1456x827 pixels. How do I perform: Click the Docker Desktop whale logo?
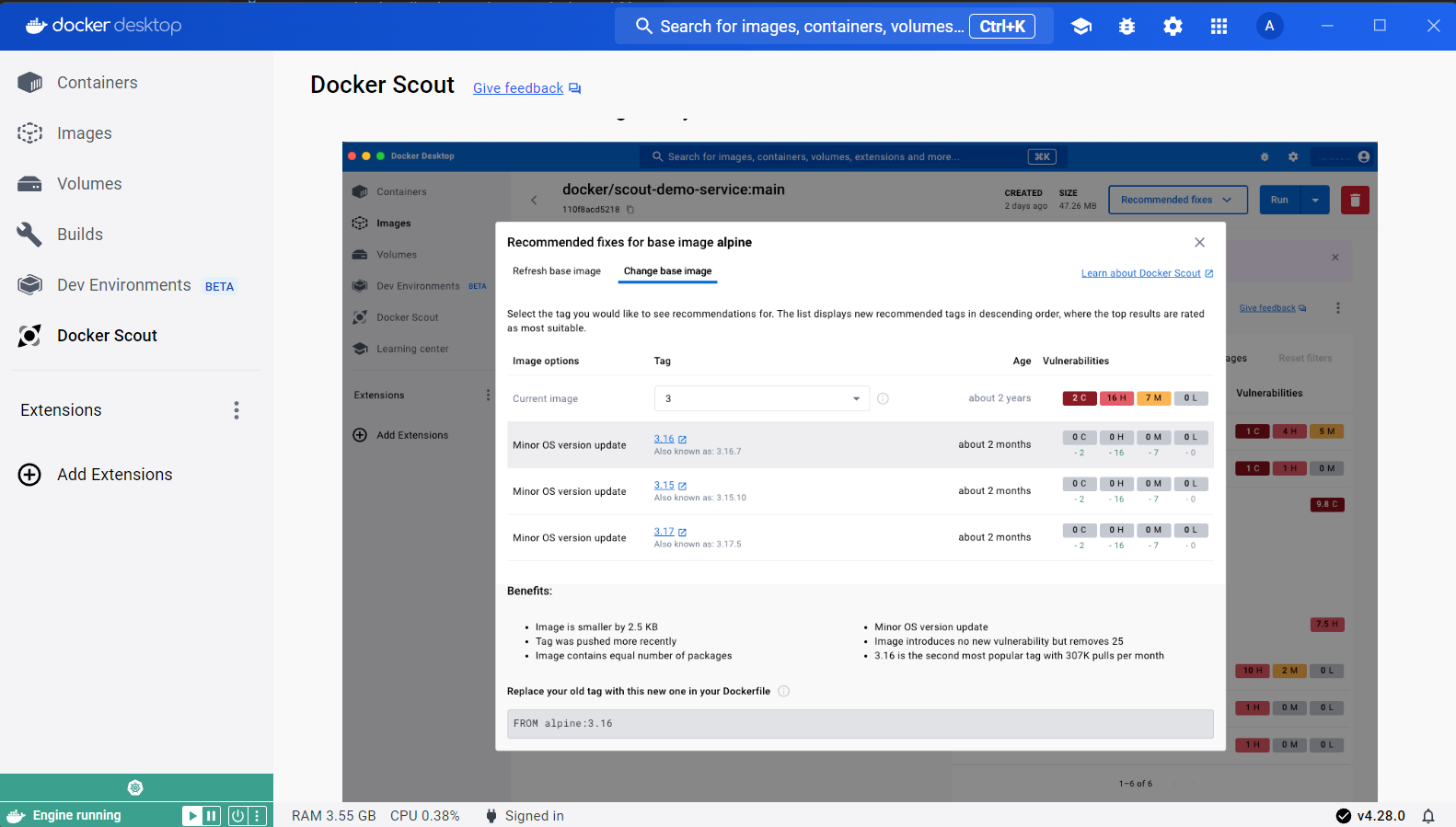(36, 25)
